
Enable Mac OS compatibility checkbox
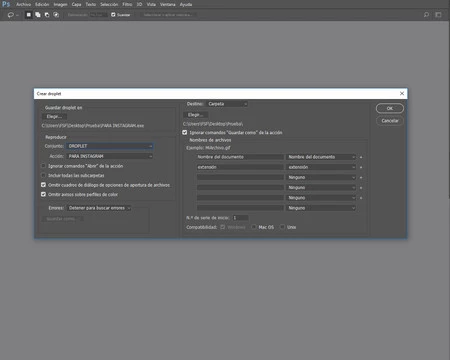point(254,227)
